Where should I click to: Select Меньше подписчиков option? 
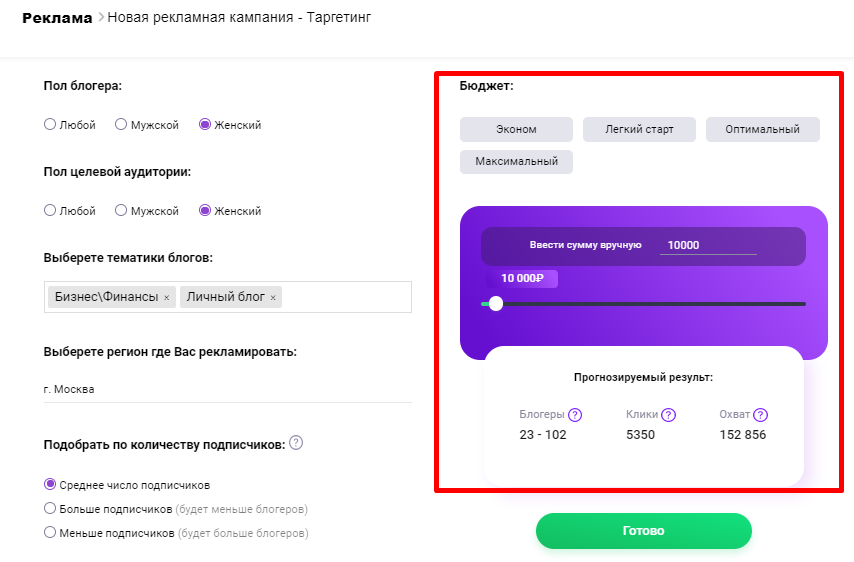pos(50,532)
